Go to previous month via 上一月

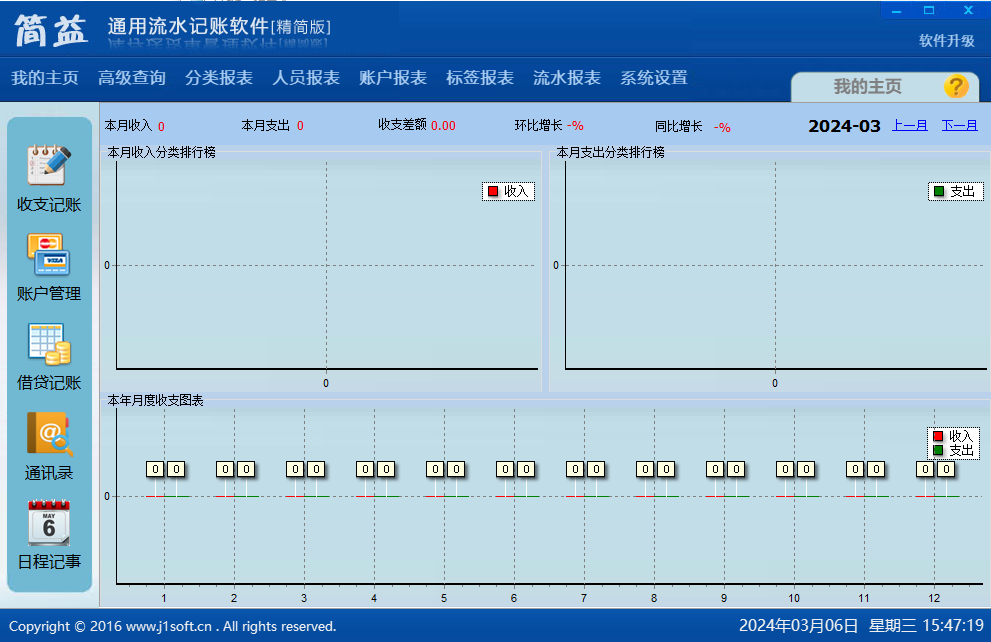click(909, 125)
